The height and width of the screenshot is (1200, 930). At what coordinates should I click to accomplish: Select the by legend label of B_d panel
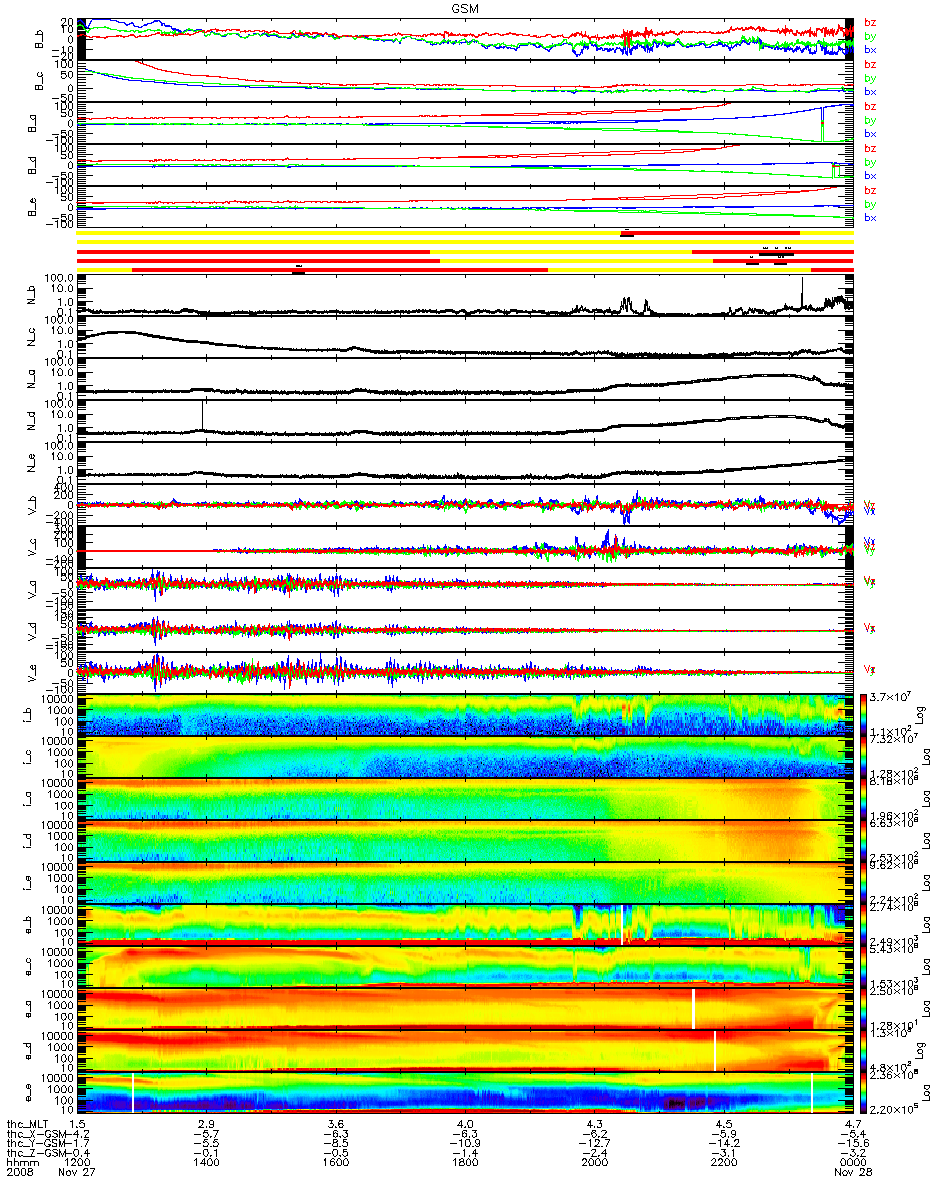click(871, 162)
